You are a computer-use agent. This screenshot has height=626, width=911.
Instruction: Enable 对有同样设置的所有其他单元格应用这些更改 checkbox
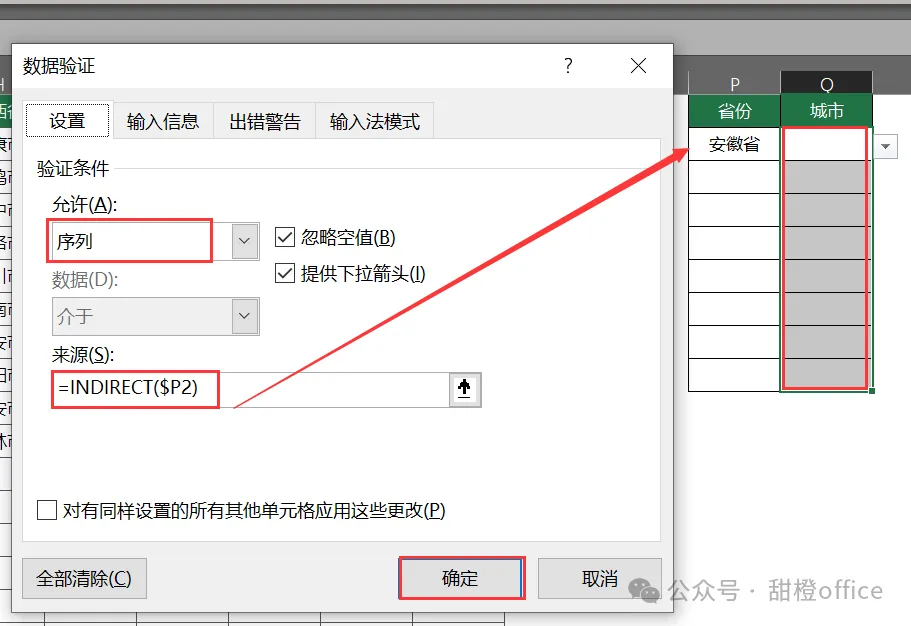[x=46, y=510]
